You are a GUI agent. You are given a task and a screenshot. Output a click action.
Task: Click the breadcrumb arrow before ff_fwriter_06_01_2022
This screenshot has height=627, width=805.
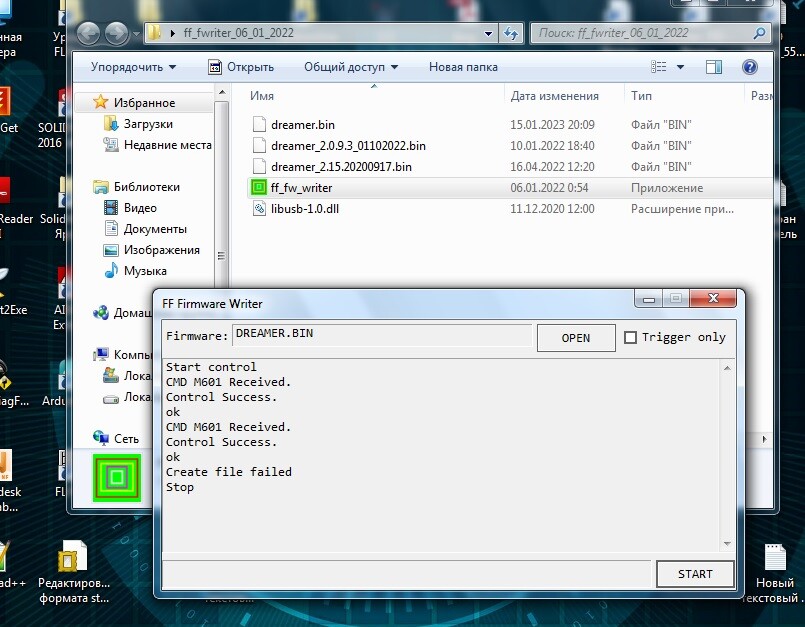click(172, 33)
